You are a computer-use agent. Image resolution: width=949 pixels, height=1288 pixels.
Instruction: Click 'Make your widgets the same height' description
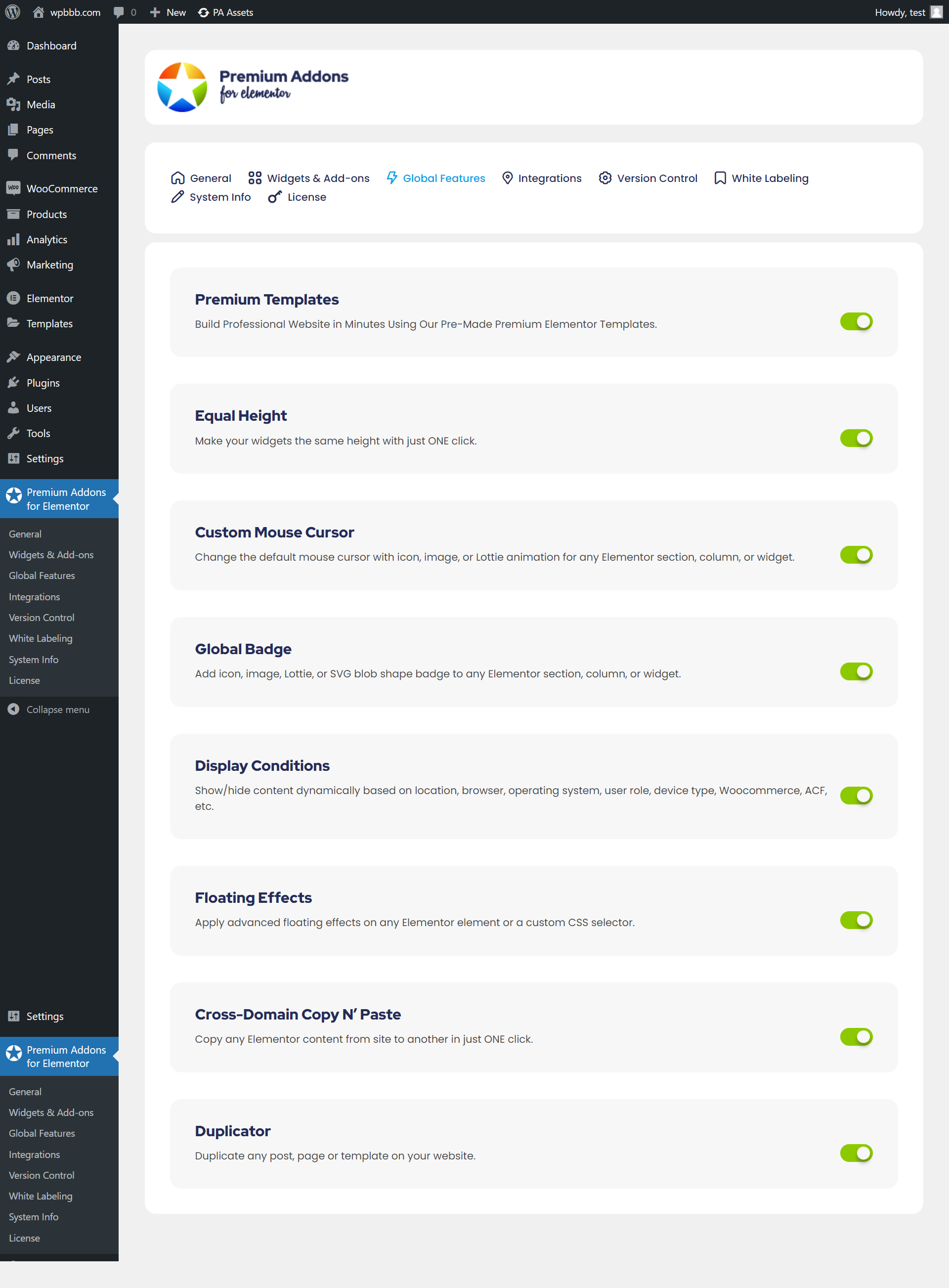pyautogui.click(x=336, y=441)
